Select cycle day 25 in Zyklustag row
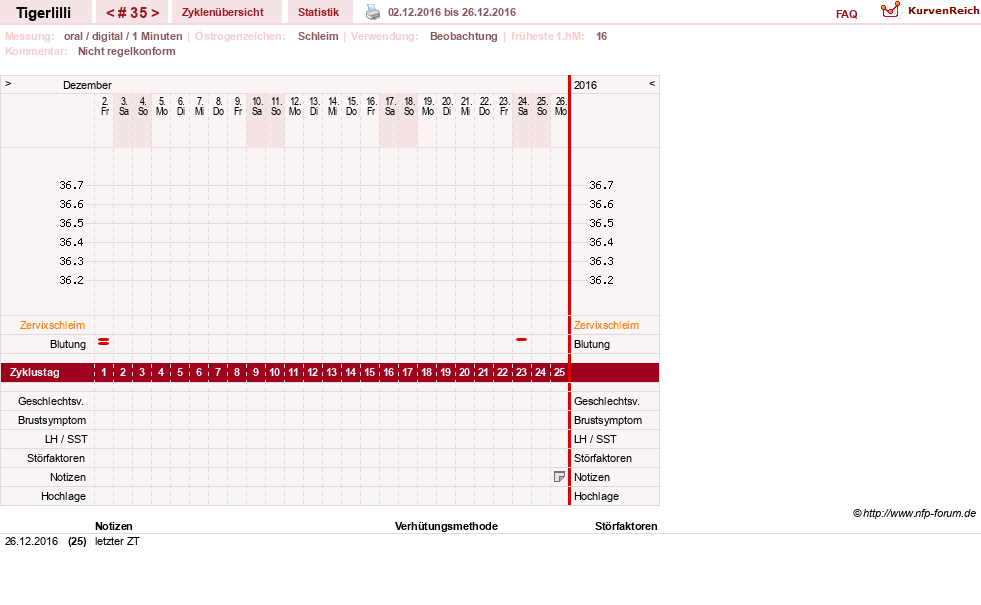981x605 pixels. pyautogui.click(x=559, y=372)
